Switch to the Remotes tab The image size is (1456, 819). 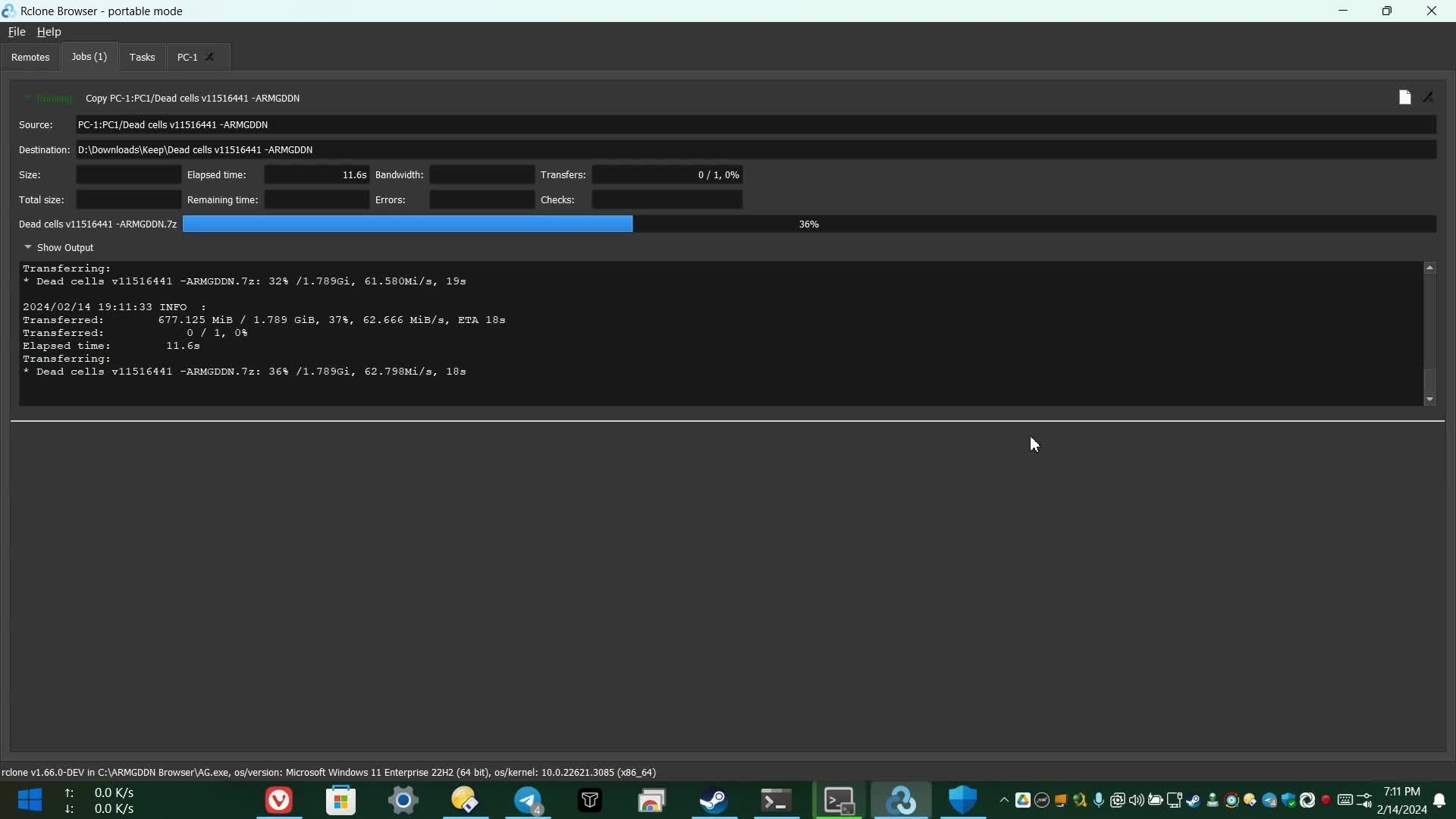pos(31,57)
